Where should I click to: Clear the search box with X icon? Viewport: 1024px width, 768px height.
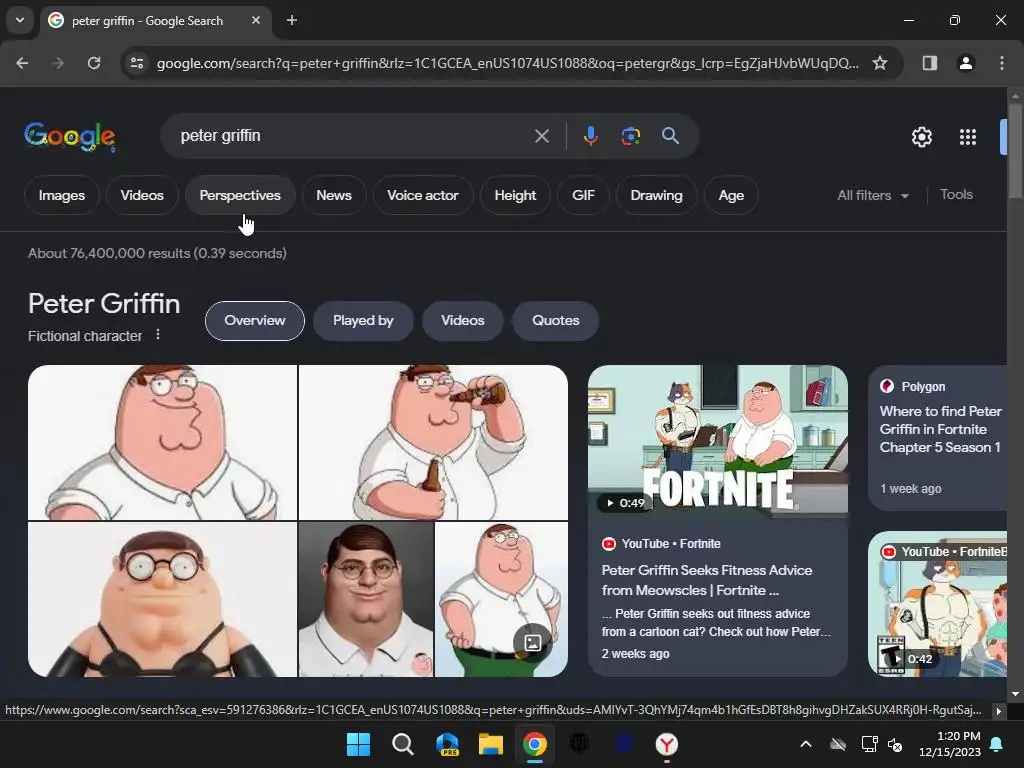541,136
